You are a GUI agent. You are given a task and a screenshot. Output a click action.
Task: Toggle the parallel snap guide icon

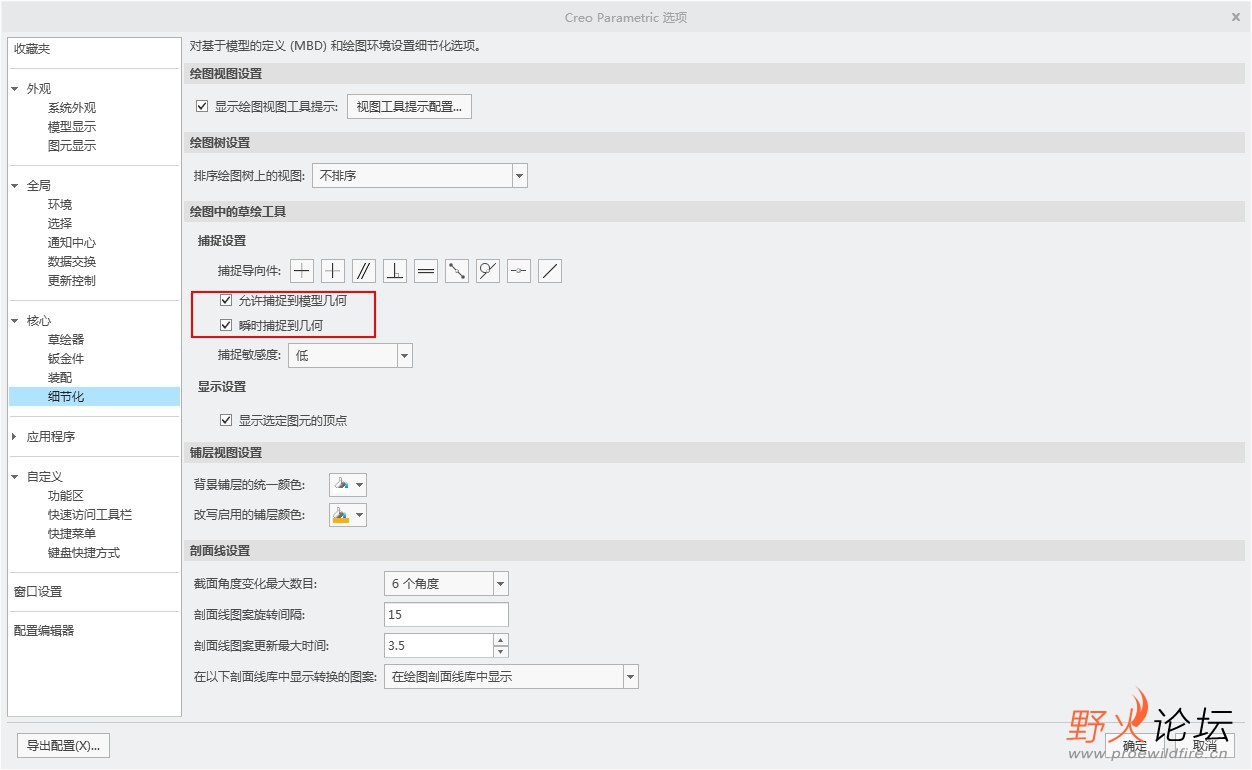point(364,270)
